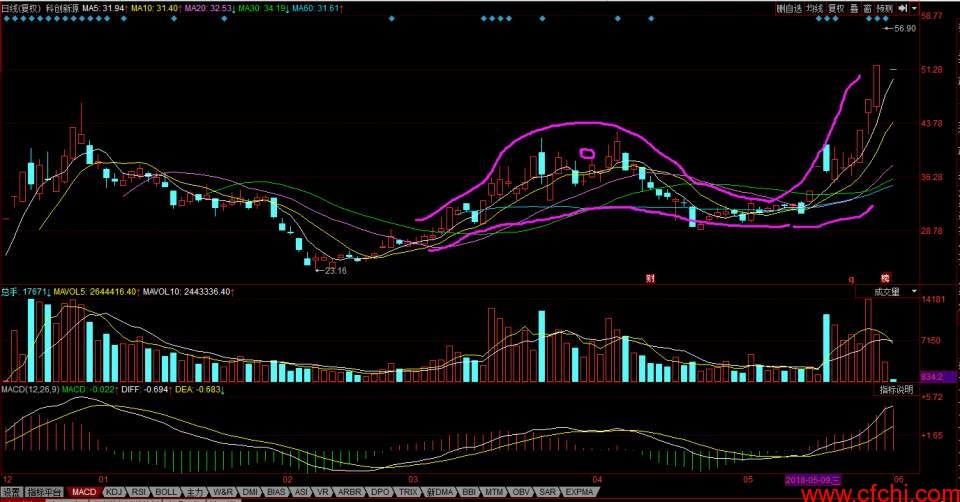
Task: Click the 56.90 high price annotation
Action: point(905,28)
